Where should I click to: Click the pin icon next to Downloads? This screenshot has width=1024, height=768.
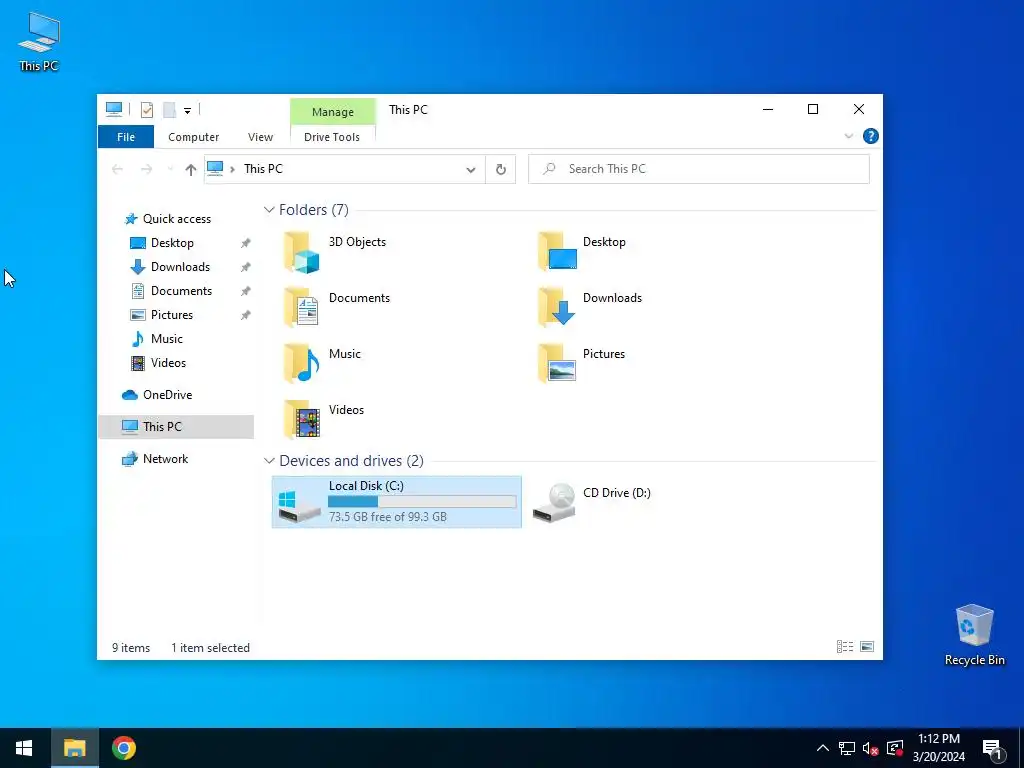click(246, 267)
